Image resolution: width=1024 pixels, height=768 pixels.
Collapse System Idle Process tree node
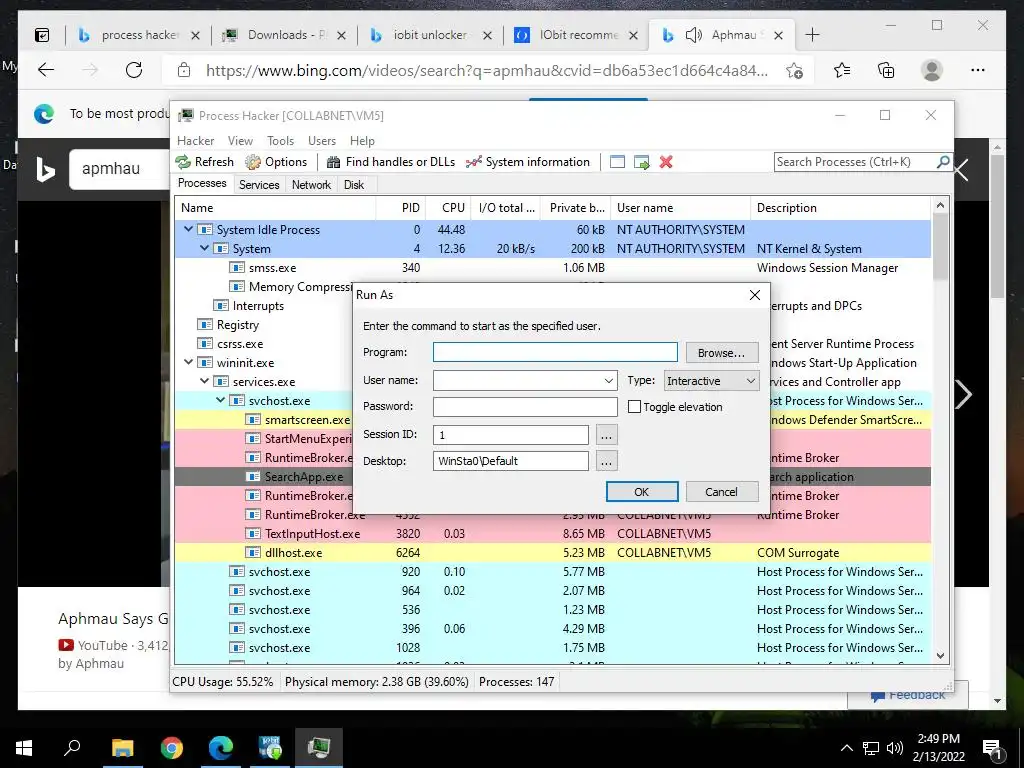coord(189,229)
